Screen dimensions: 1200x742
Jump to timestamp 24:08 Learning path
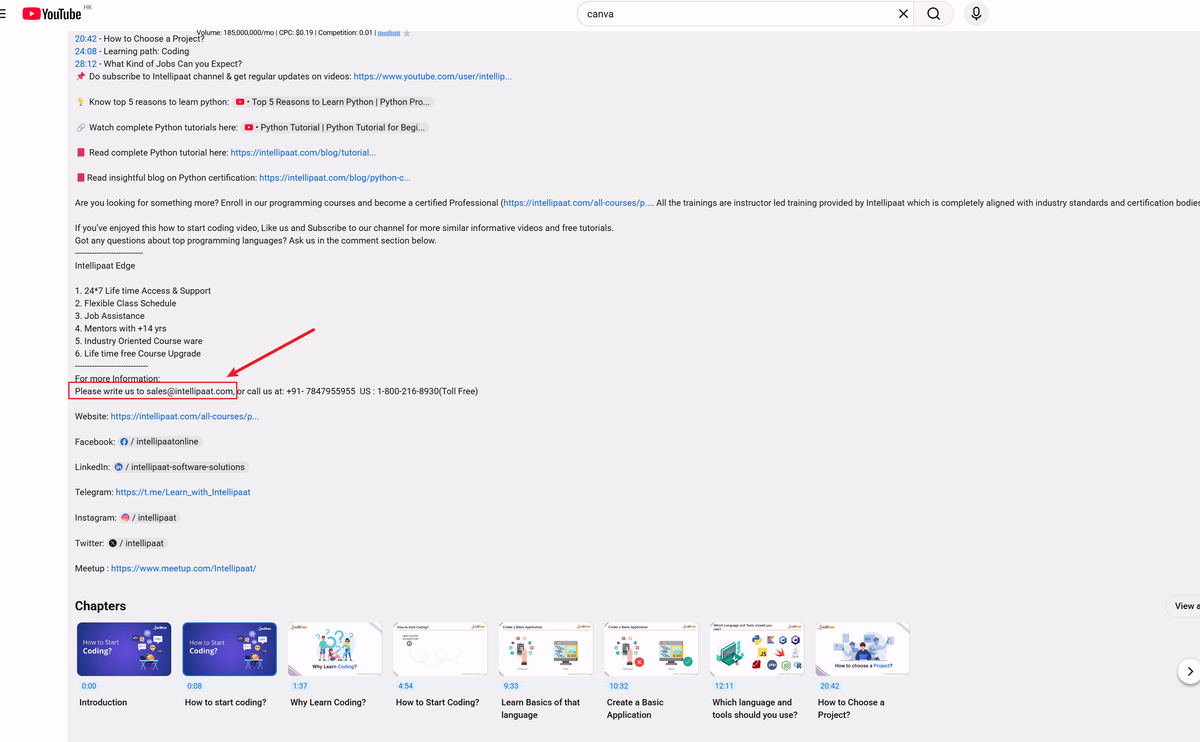pos(86,51)
